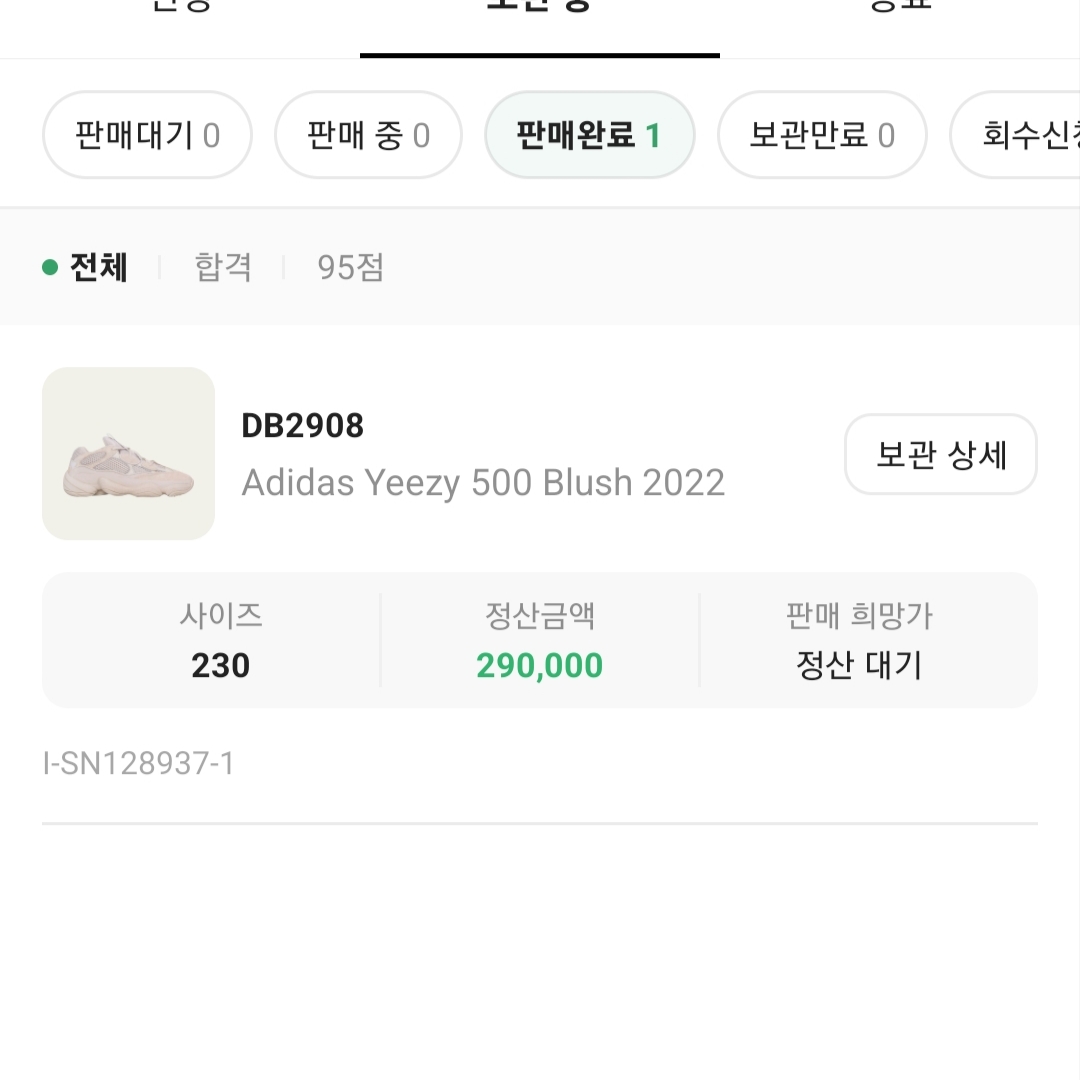Click the order number I-SN128937-1
Screen dimensions: 1080x1080
coord(137,763)
